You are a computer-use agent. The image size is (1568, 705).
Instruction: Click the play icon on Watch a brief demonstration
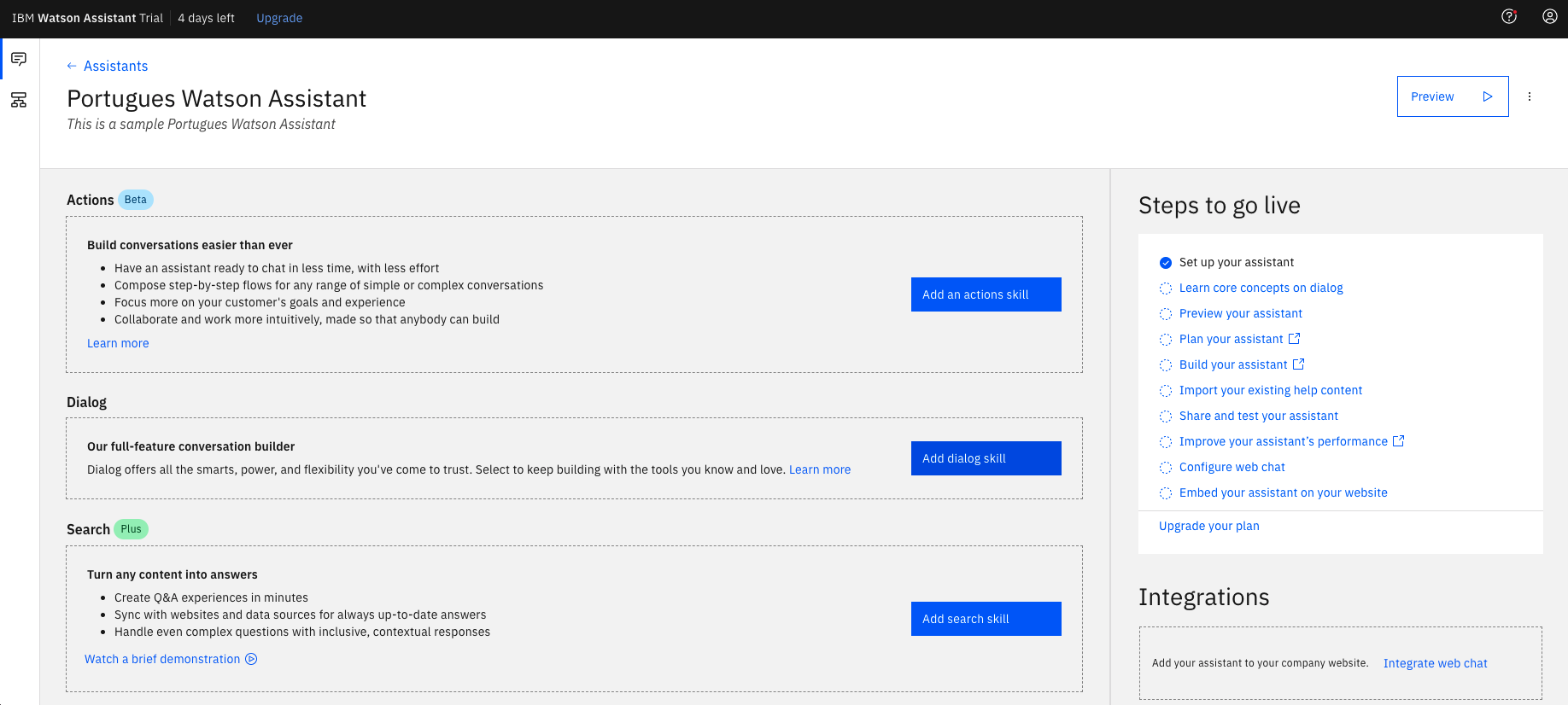251,659
